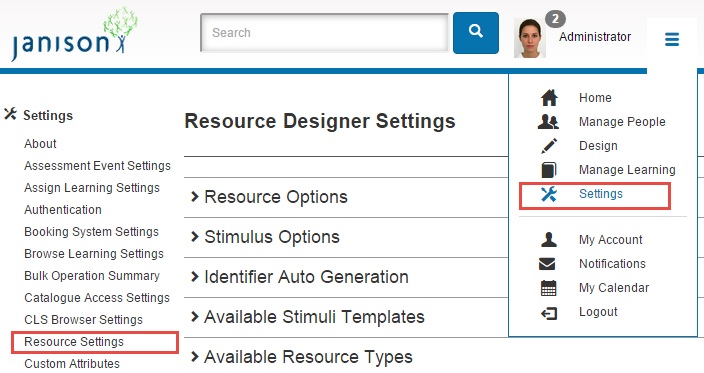Viewport: 704px width, 373px height.
Task: Select Manage Learning menu item
Action: coord(627,170)
